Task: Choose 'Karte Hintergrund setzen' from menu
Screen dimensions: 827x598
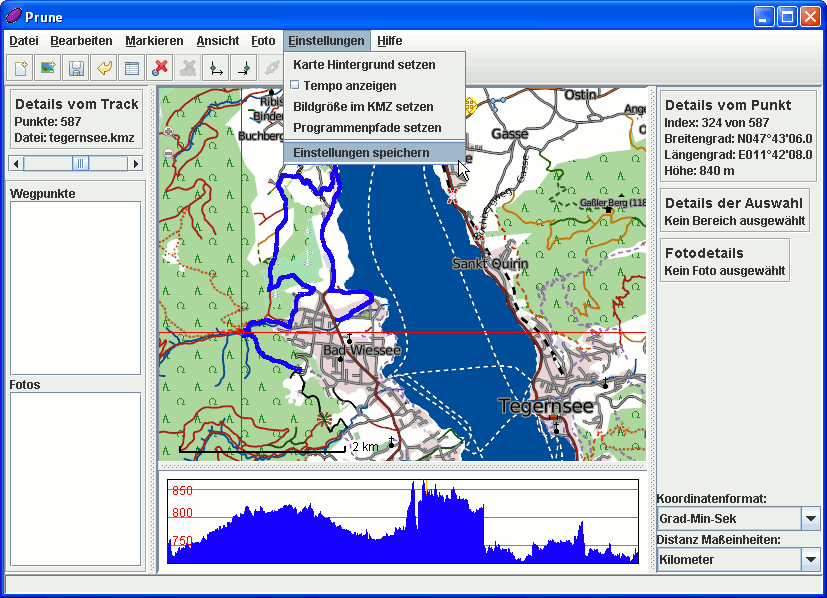Action: 364,65
